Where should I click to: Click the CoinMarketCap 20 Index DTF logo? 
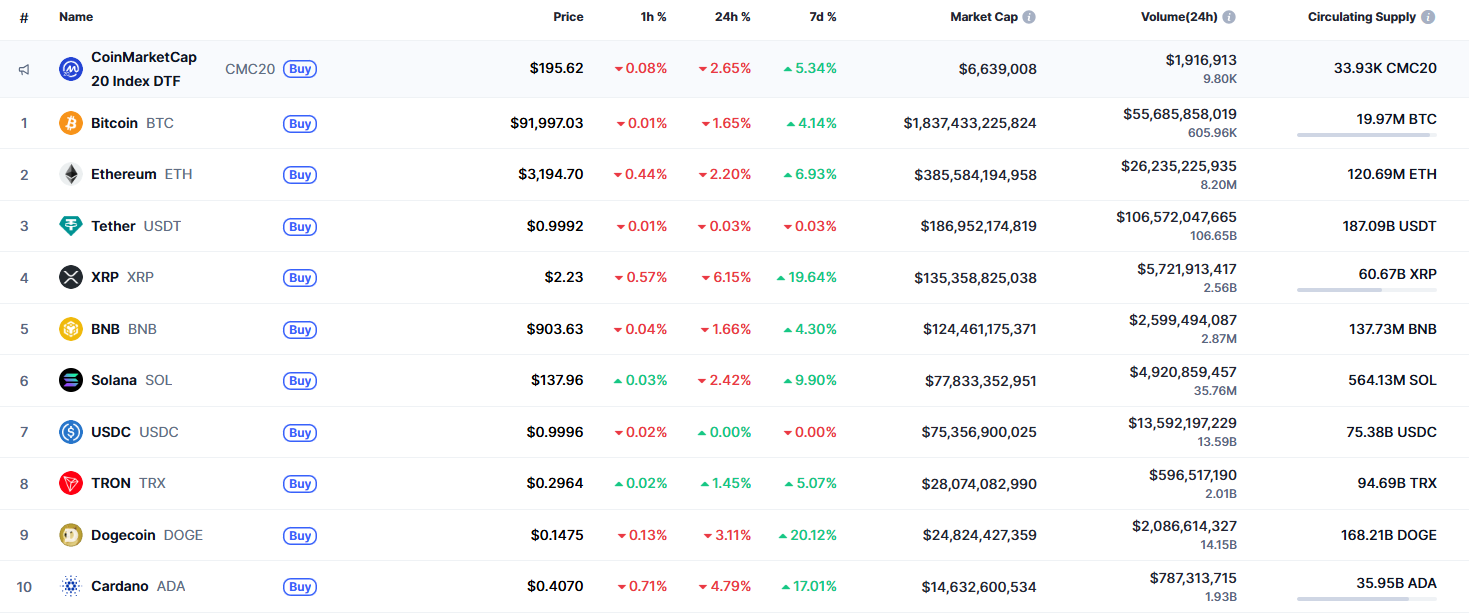pos(69,68)
